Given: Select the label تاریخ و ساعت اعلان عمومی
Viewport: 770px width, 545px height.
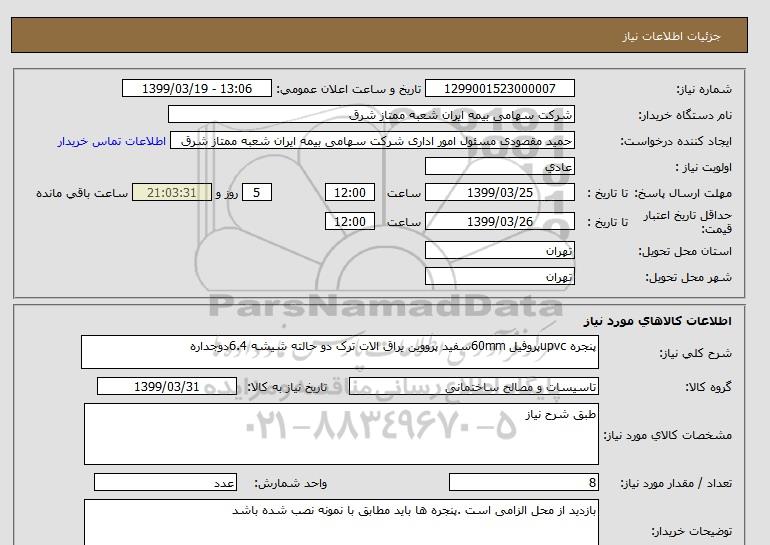Looking at the screenshot, I should tap(349, 89).
